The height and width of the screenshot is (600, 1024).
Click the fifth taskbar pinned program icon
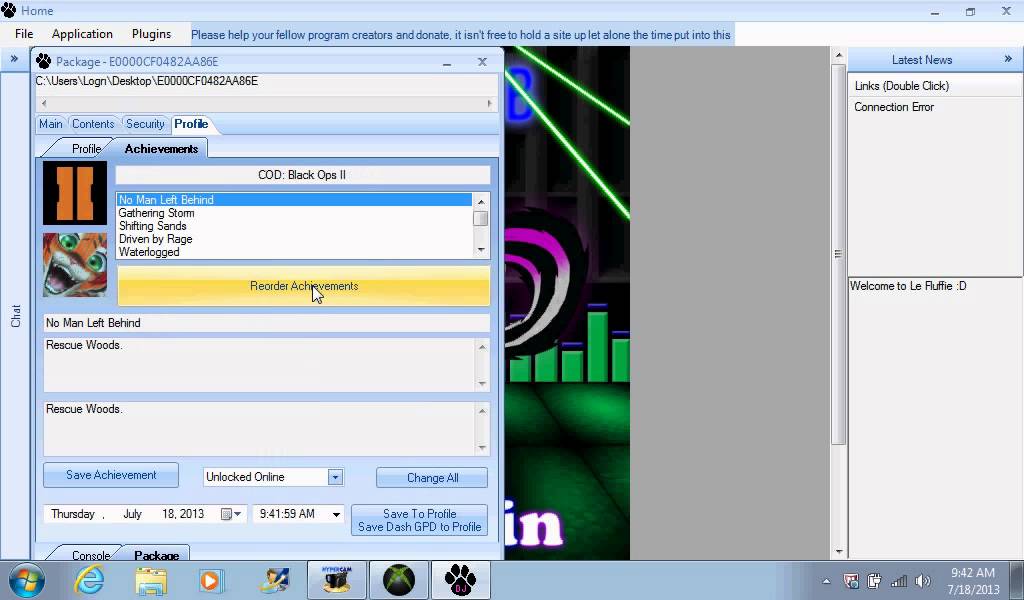274,580
